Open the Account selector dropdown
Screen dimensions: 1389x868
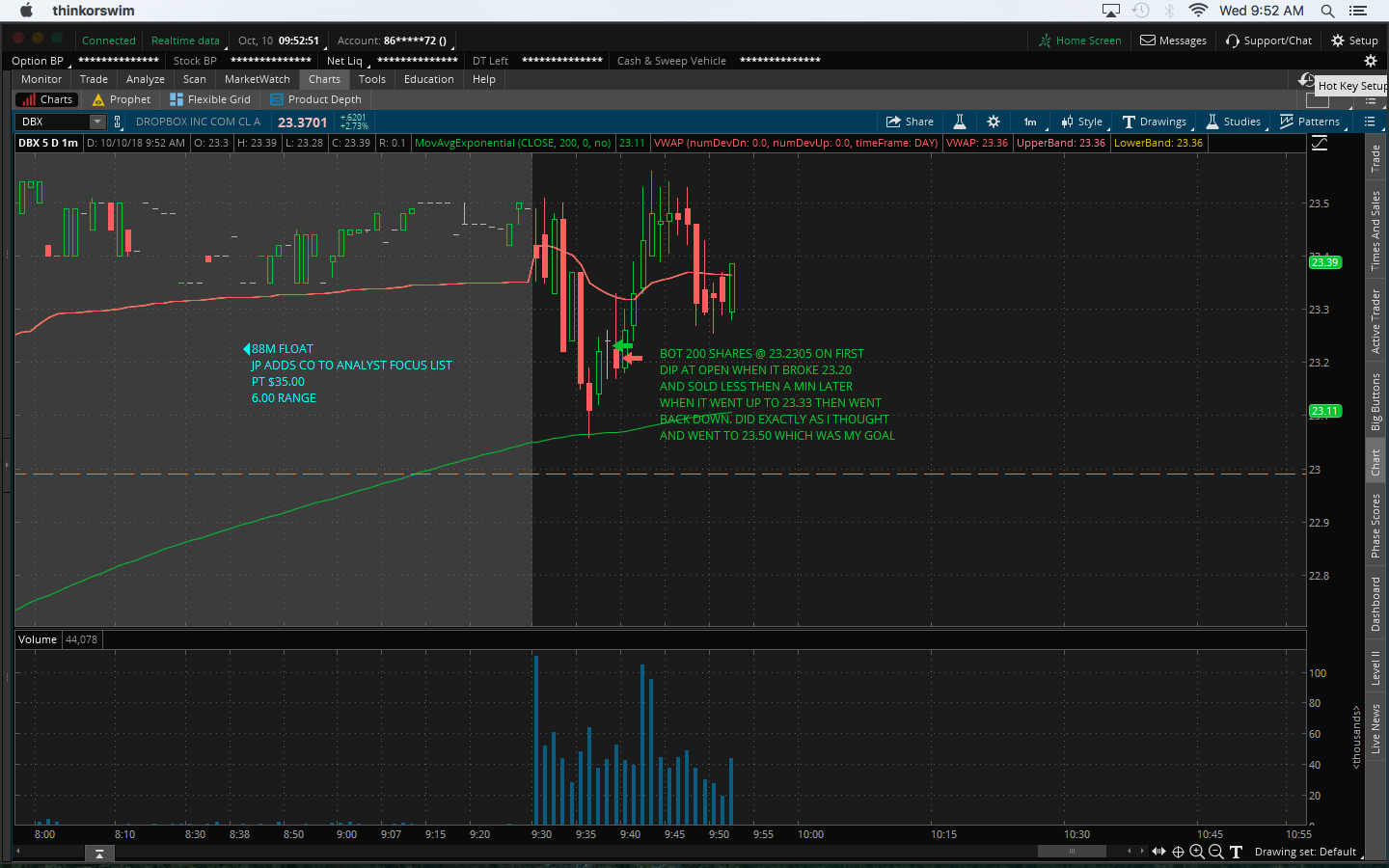[x=395, y=41]
